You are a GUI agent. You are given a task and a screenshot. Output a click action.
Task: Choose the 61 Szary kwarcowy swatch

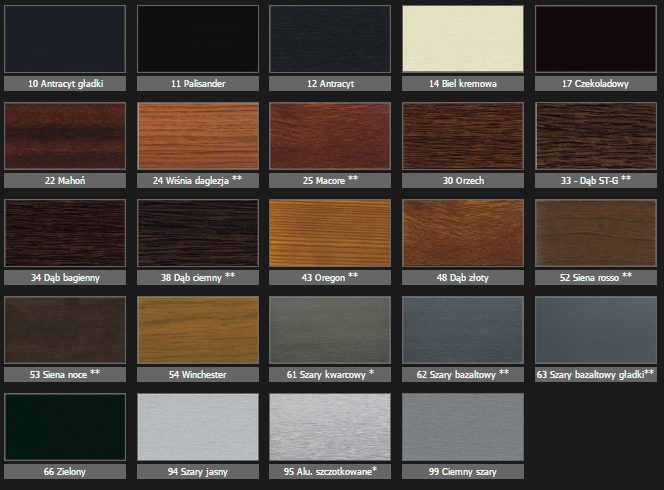coord(330,331)
